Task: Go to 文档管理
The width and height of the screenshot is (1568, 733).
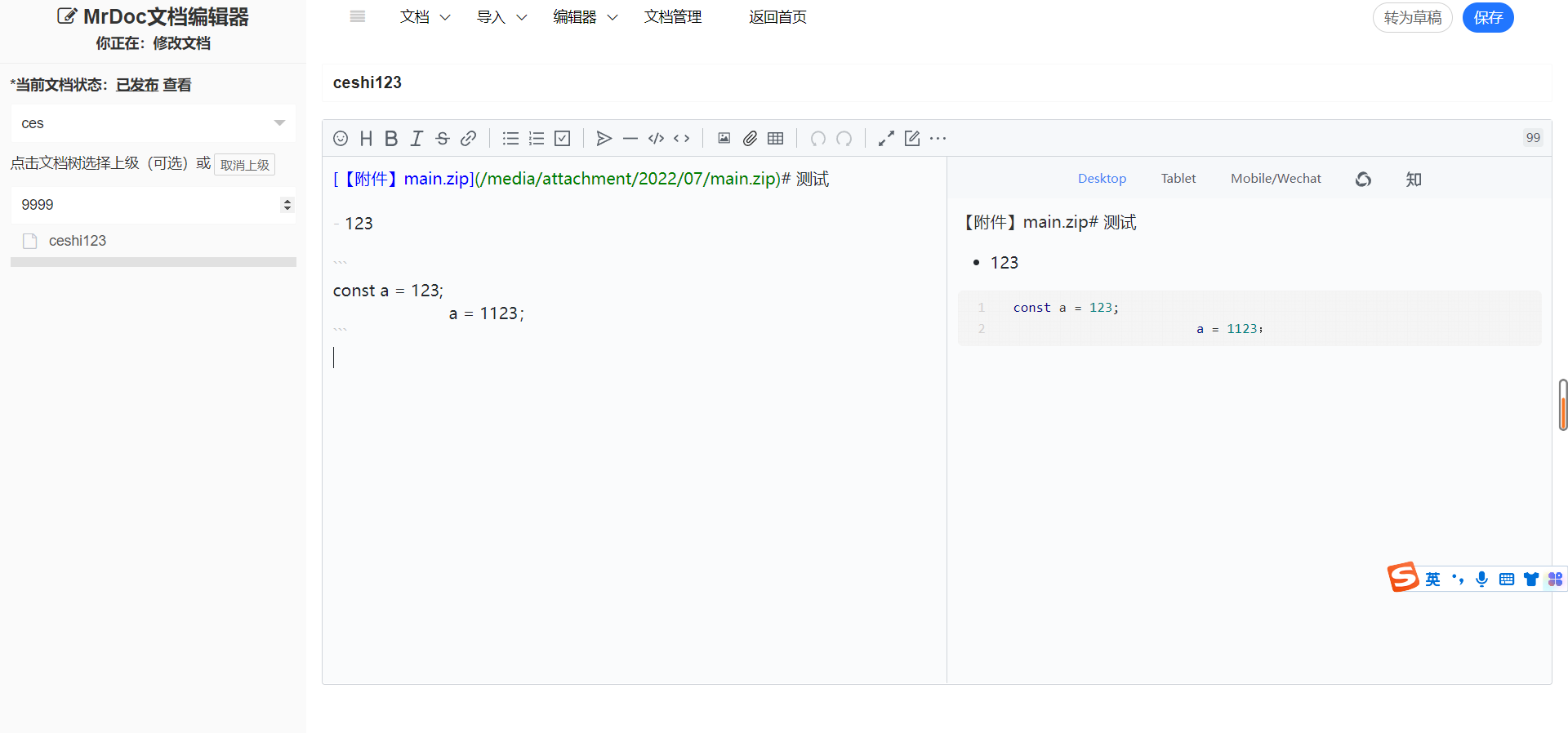Action: (x=673, y=17)
